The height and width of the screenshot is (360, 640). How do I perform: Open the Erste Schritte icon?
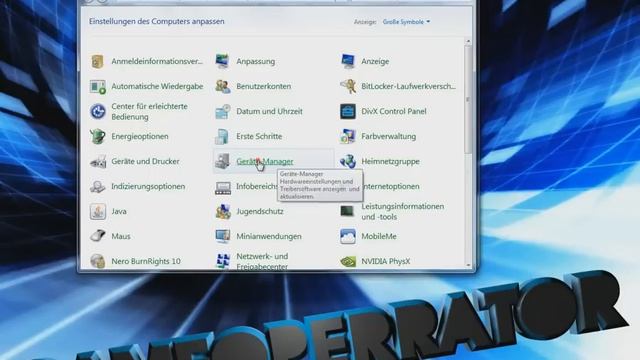click(222, 136)
